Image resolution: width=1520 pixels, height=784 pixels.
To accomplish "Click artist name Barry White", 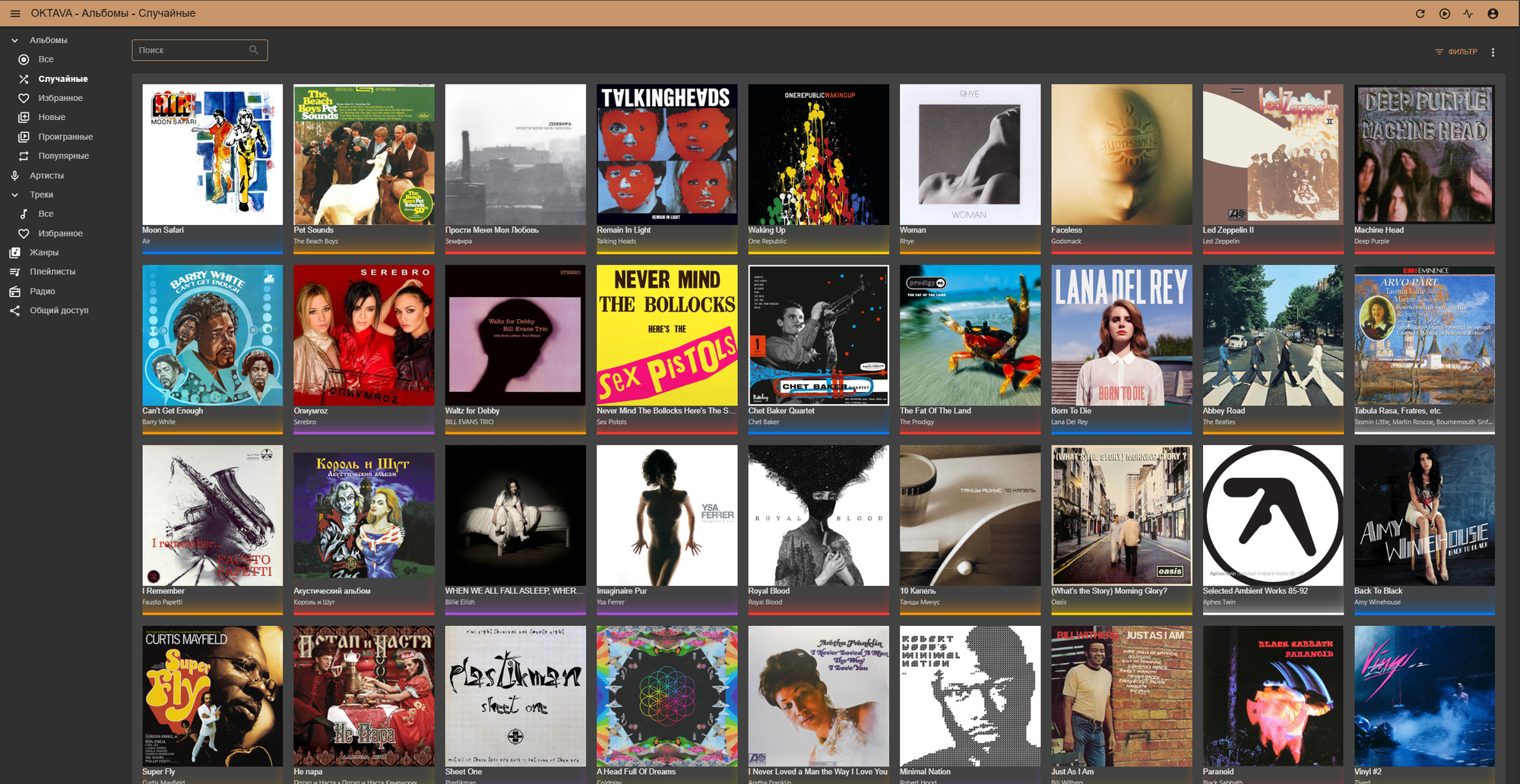I will [159, 422].
